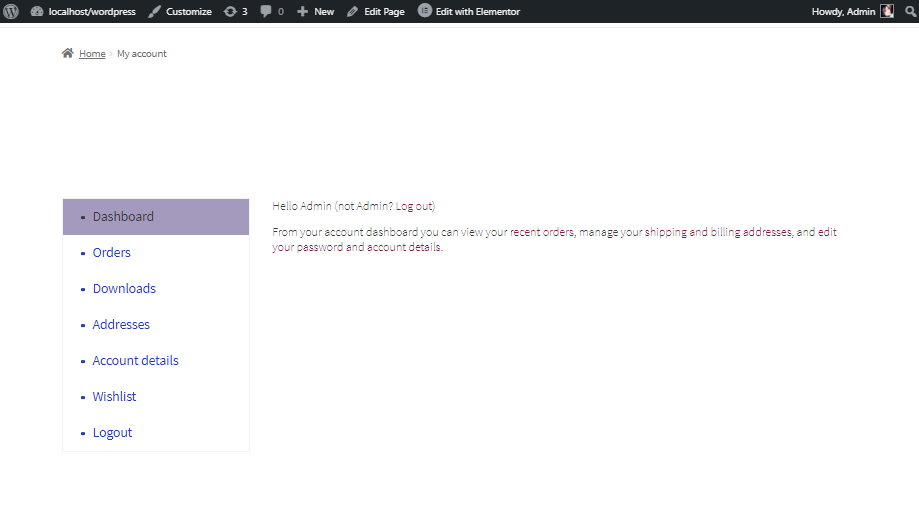This screenshot has width=919, height=508.
Task: Open localhost/wordpress site menu
Action: (x=92, y=11)
